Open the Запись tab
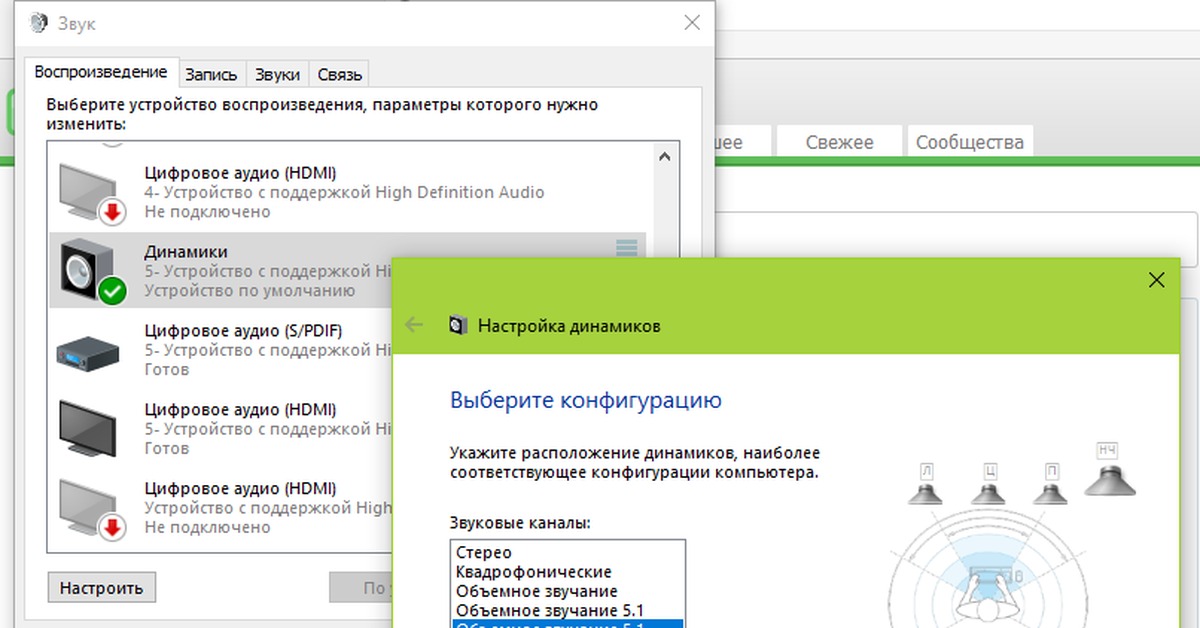 211,74
